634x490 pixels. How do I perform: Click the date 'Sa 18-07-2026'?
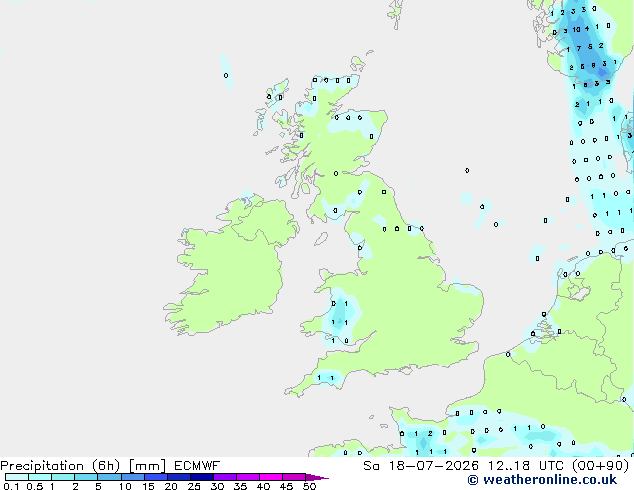pyautogui.click(x=421, y=466)
